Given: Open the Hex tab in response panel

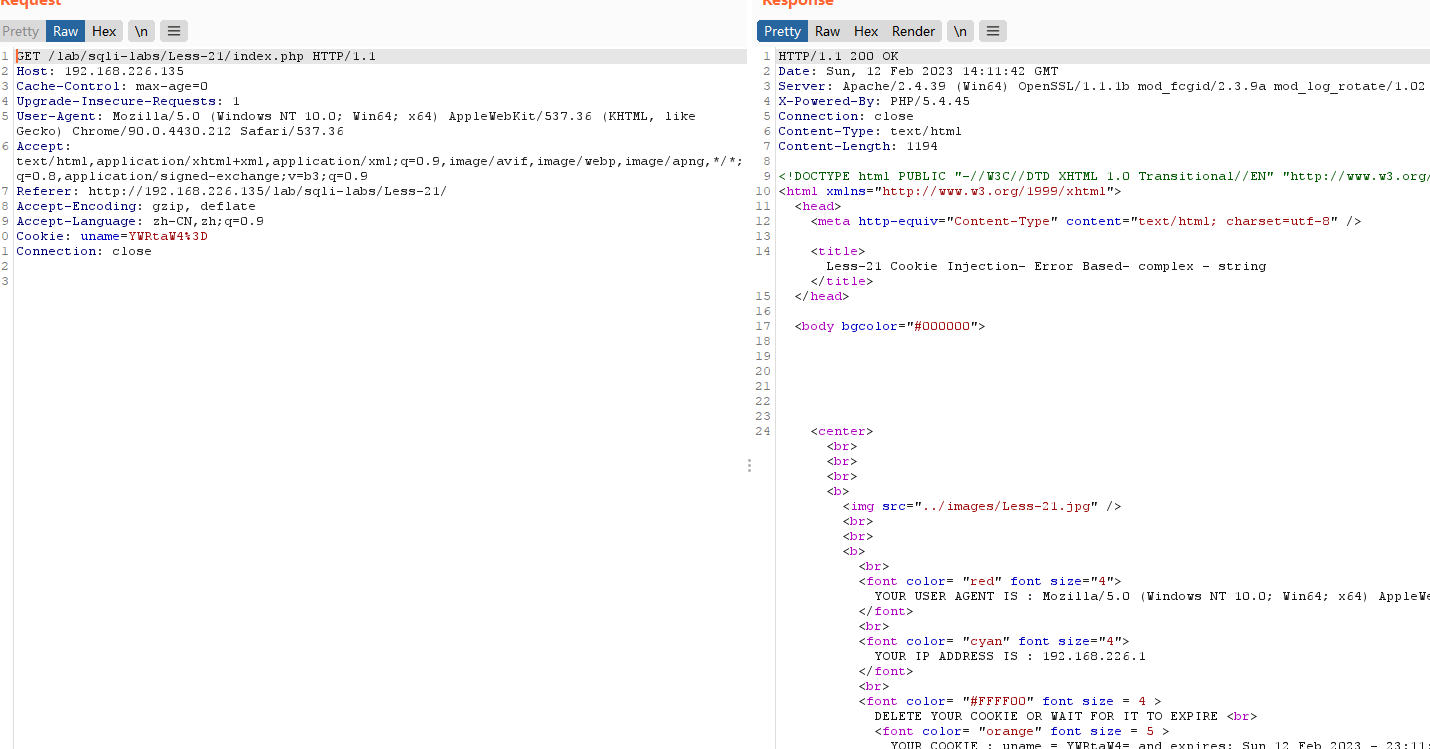Looking at the screenshot, I should 866,31.
